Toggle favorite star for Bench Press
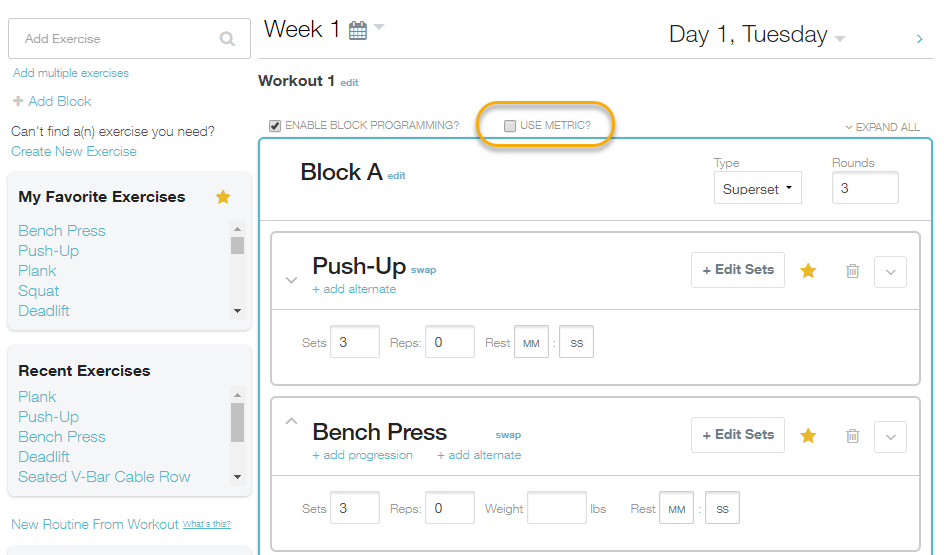 [x=808, y=435]
